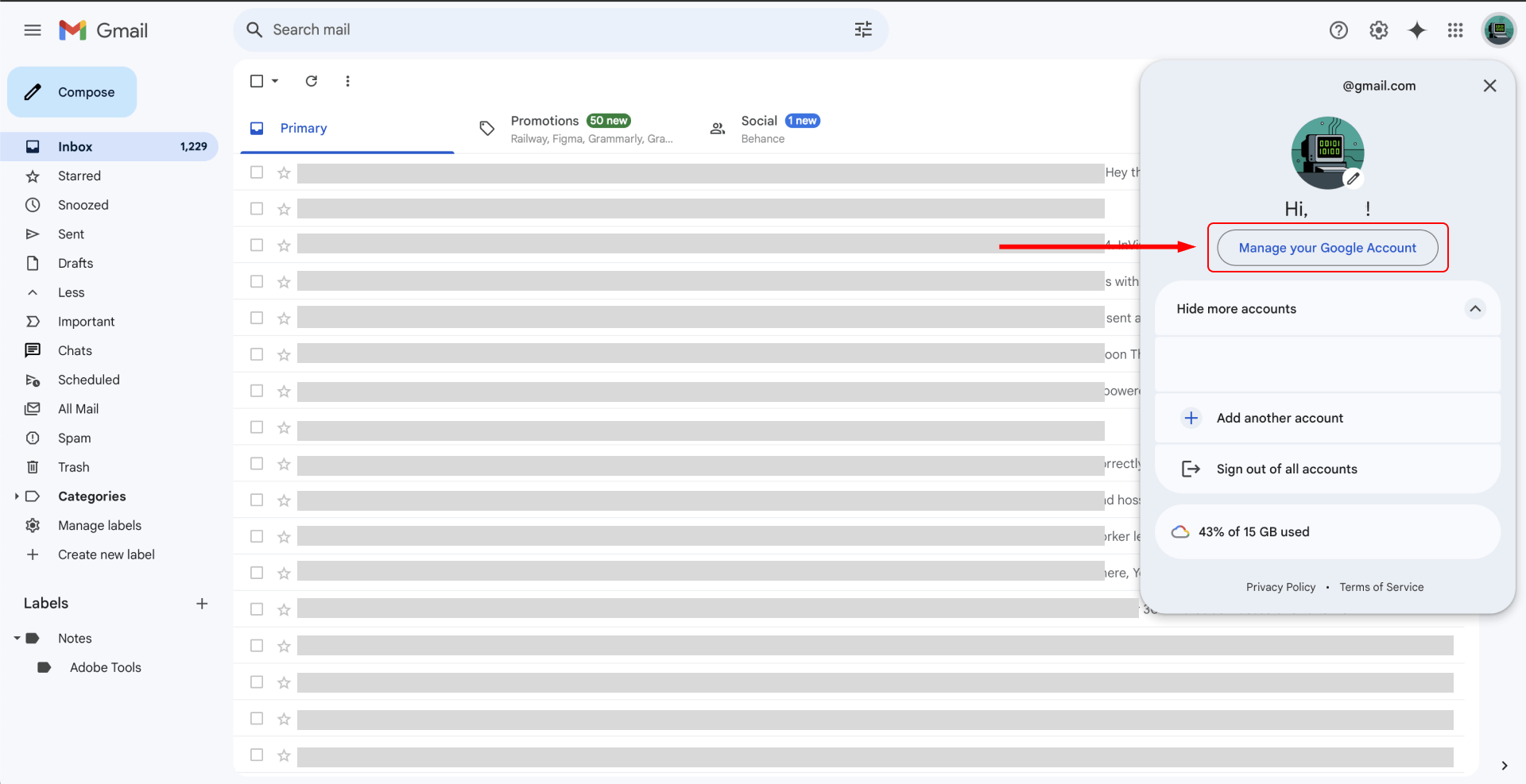Click the refresh mail icon
The height and width of the screenshot is (784, 1526).
(x=312, y=81)
